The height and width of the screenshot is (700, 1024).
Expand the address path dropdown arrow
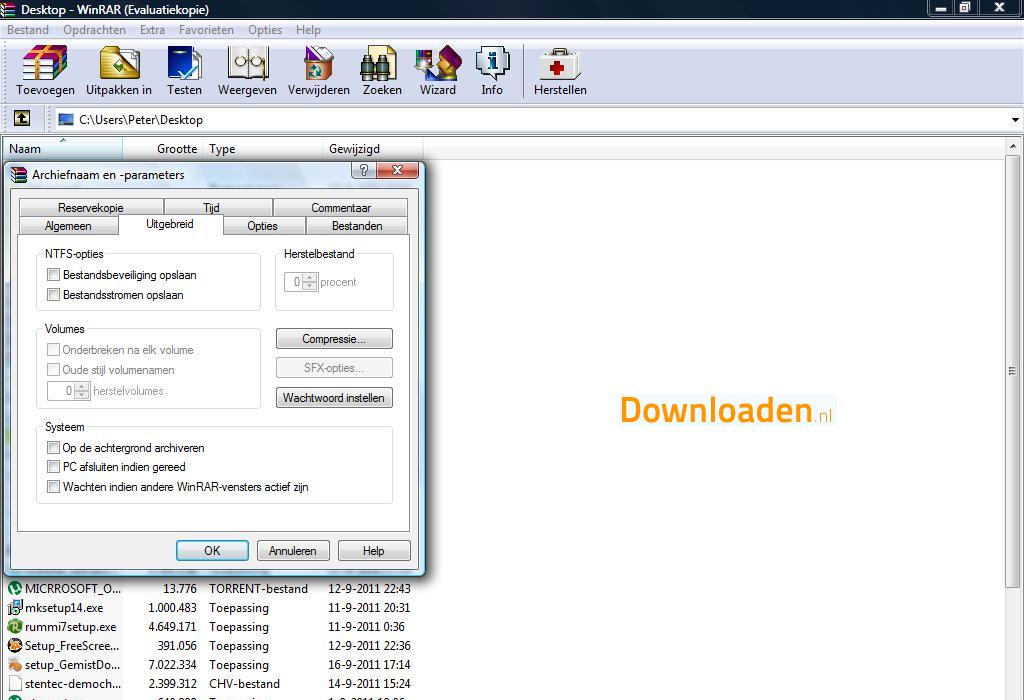[1015, 119]
